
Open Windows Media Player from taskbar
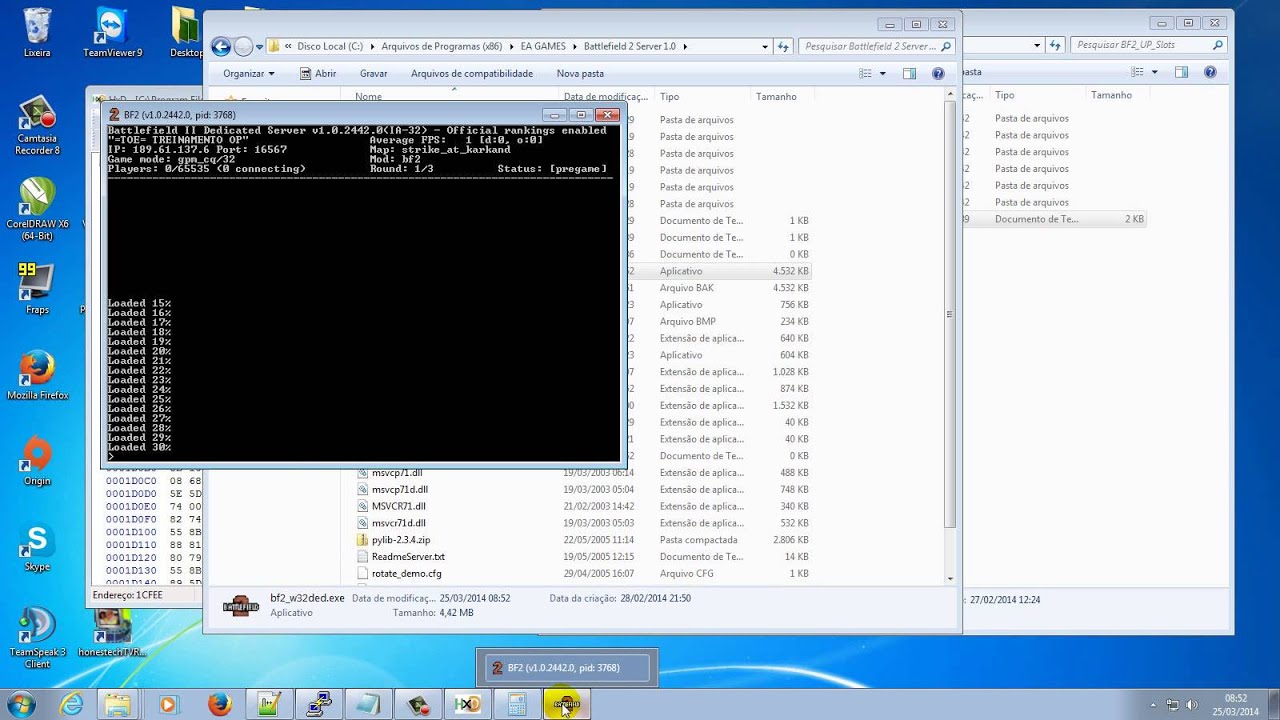click(169, 704)
